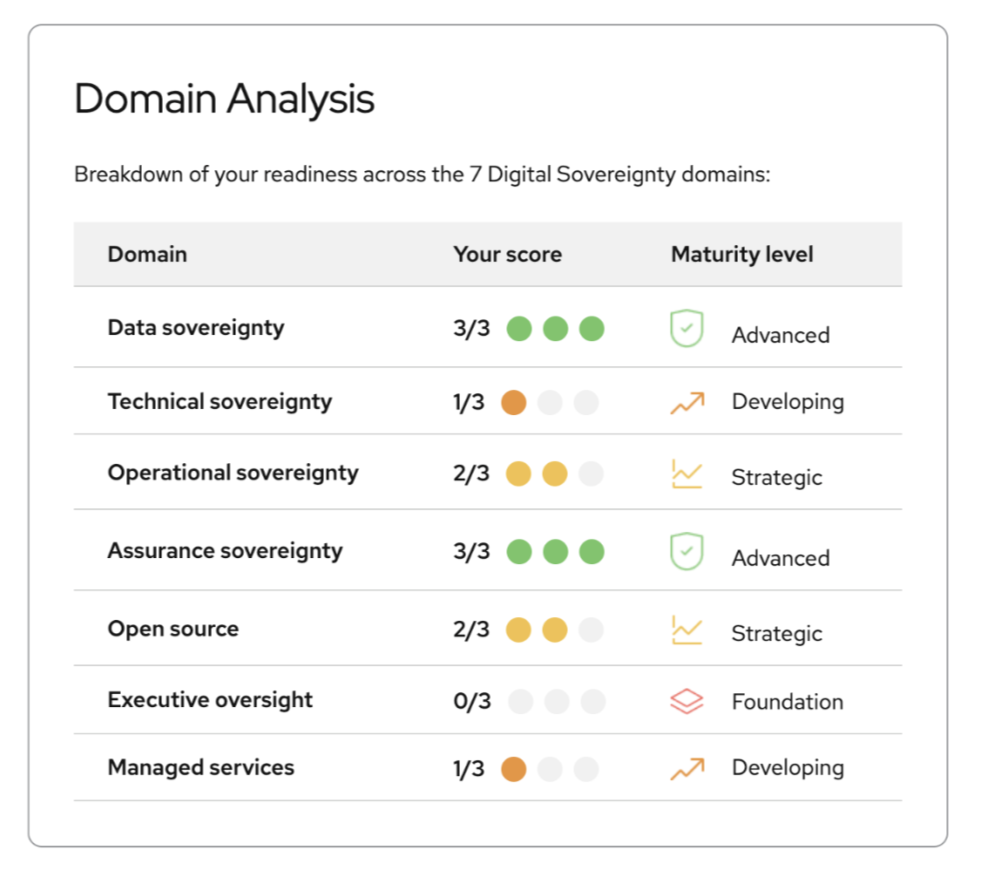The width and height of the screenshot is (982, 872).
Task: Click the orange score dot for Managed services
Action: (514, 769)
